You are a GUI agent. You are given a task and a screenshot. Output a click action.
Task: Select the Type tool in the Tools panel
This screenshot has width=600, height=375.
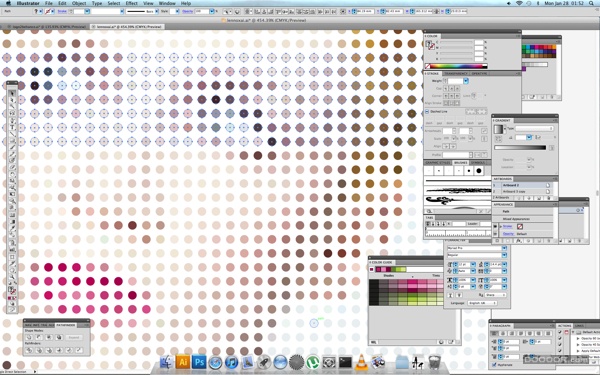coord(12,127)
